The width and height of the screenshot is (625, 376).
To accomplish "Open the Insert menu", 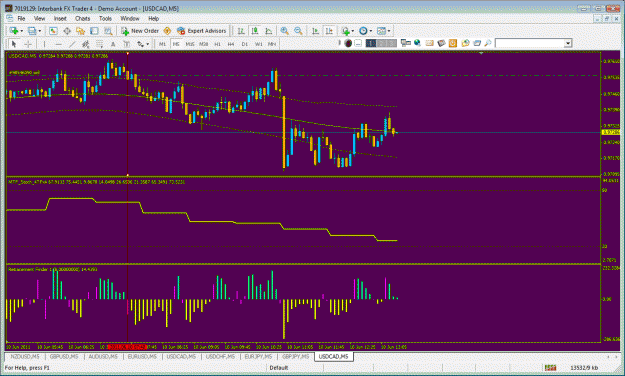I will tap(60, 18).
